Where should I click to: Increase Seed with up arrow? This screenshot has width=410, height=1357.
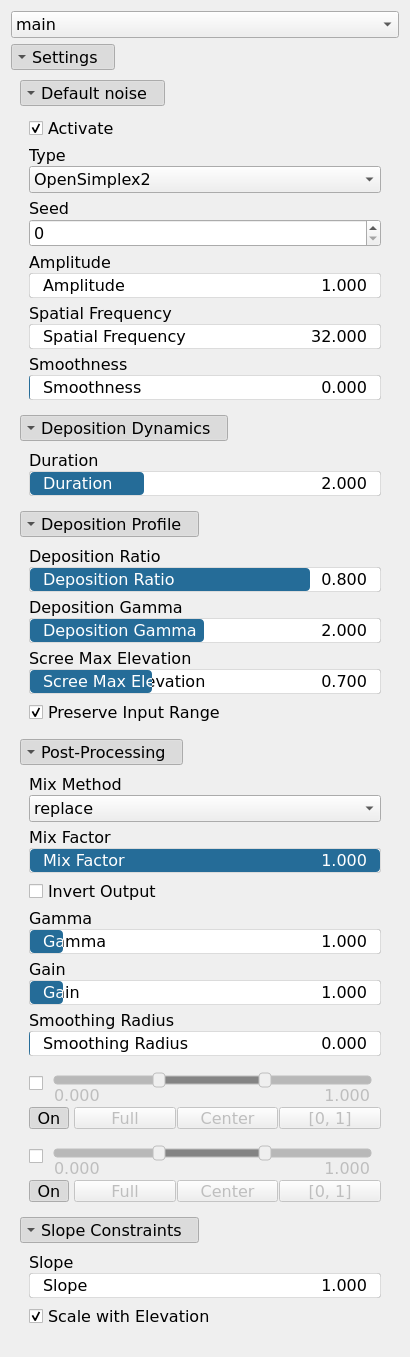[x=373, y=227]
